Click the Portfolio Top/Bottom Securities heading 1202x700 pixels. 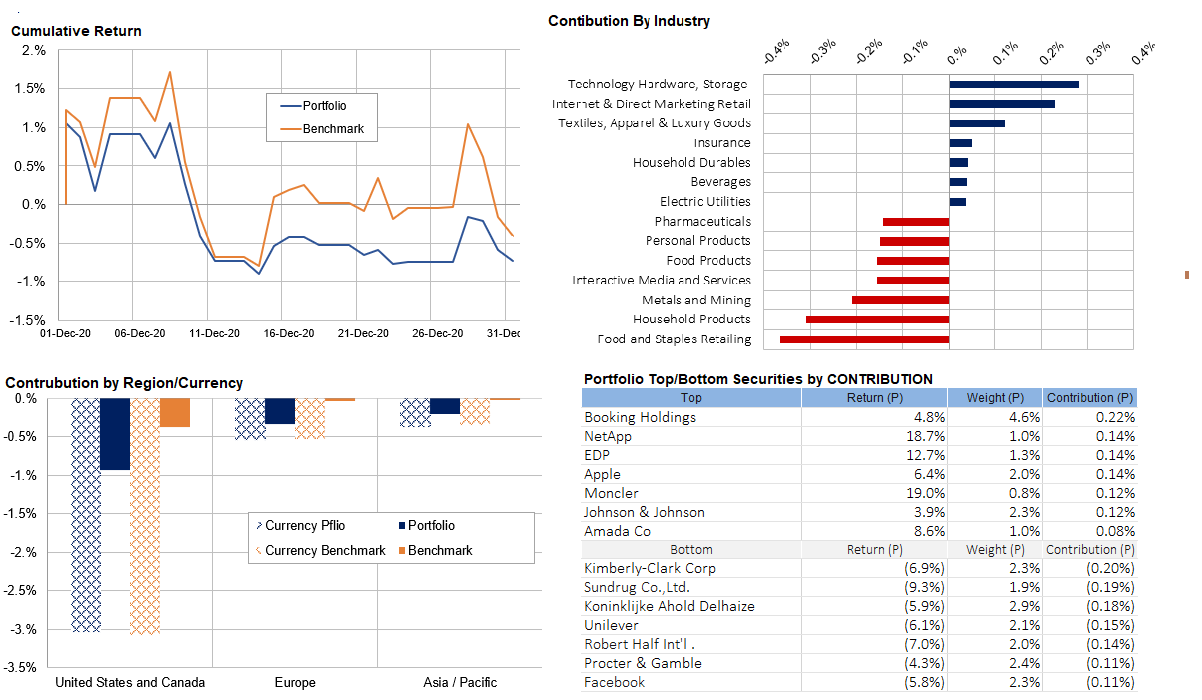(x=758, y=379)
